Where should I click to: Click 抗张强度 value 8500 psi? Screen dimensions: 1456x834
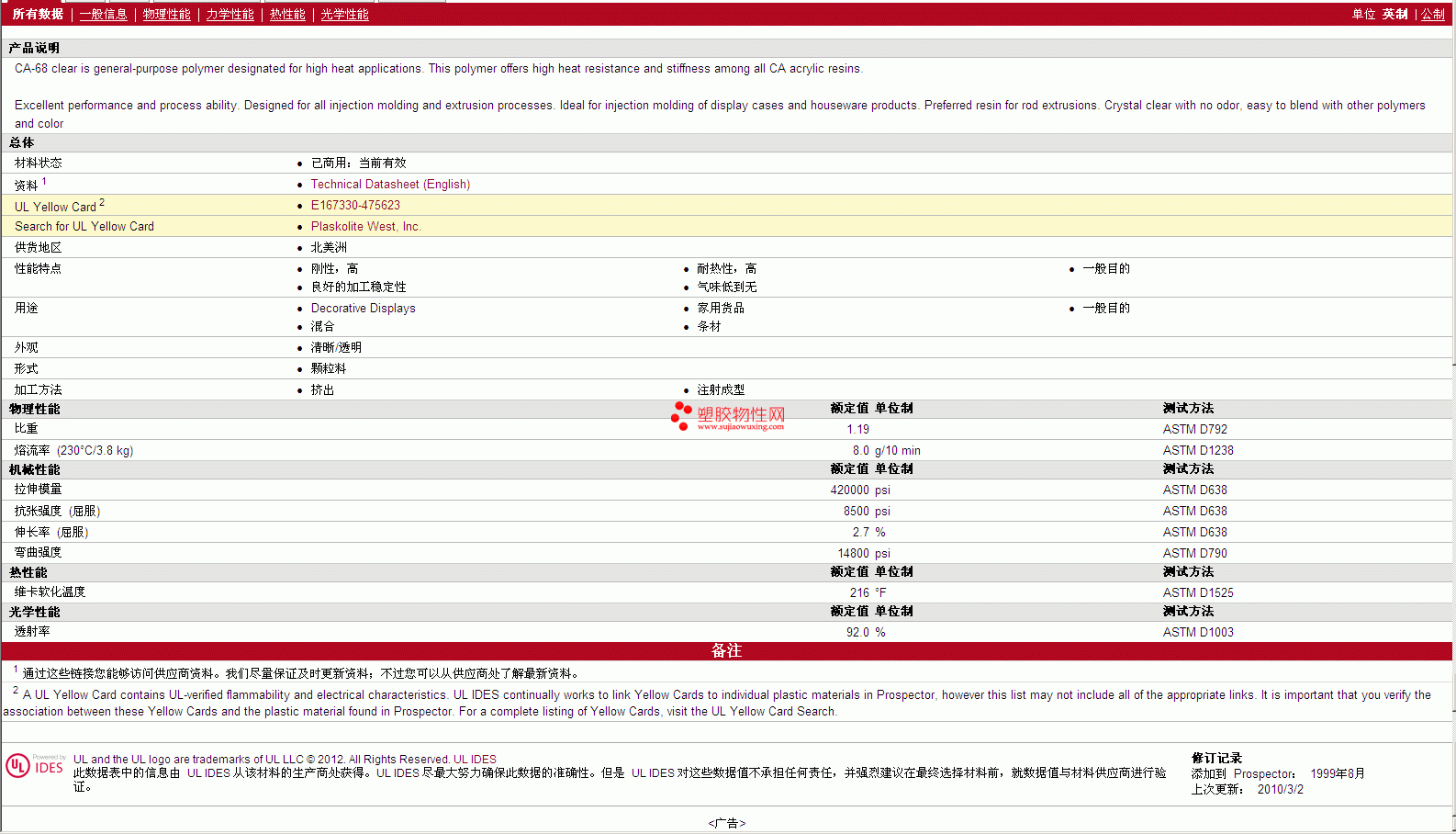coord(867,511)
